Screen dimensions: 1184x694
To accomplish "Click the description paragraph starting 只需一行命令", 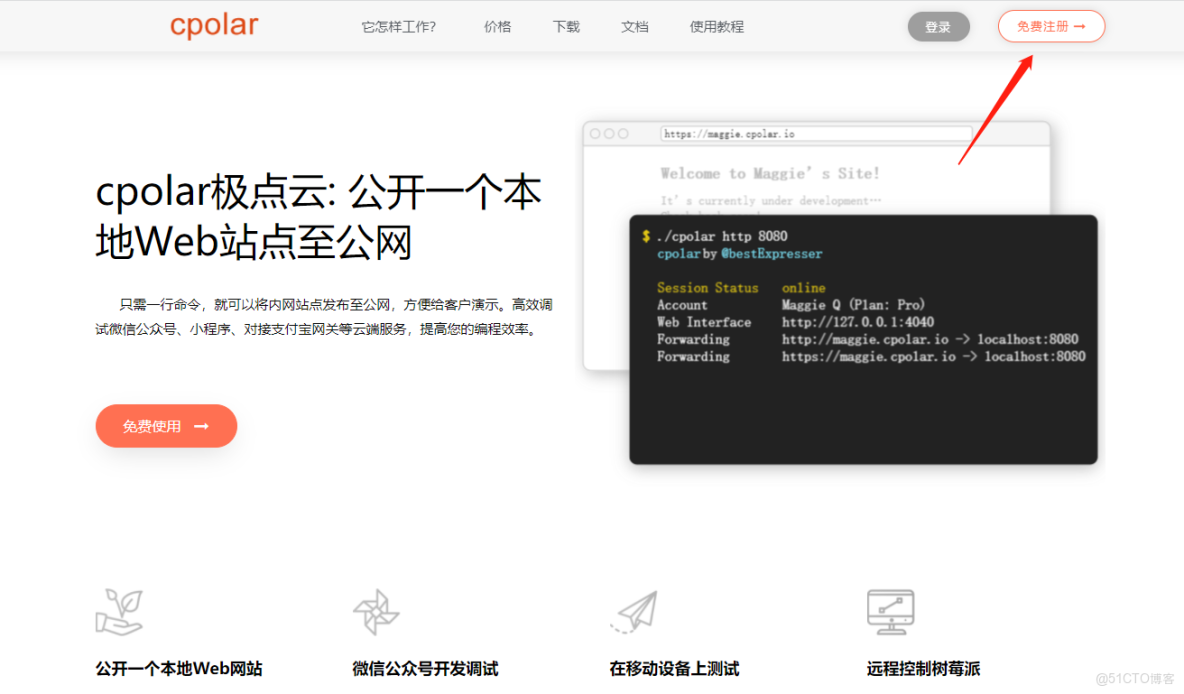I will 324,317.
